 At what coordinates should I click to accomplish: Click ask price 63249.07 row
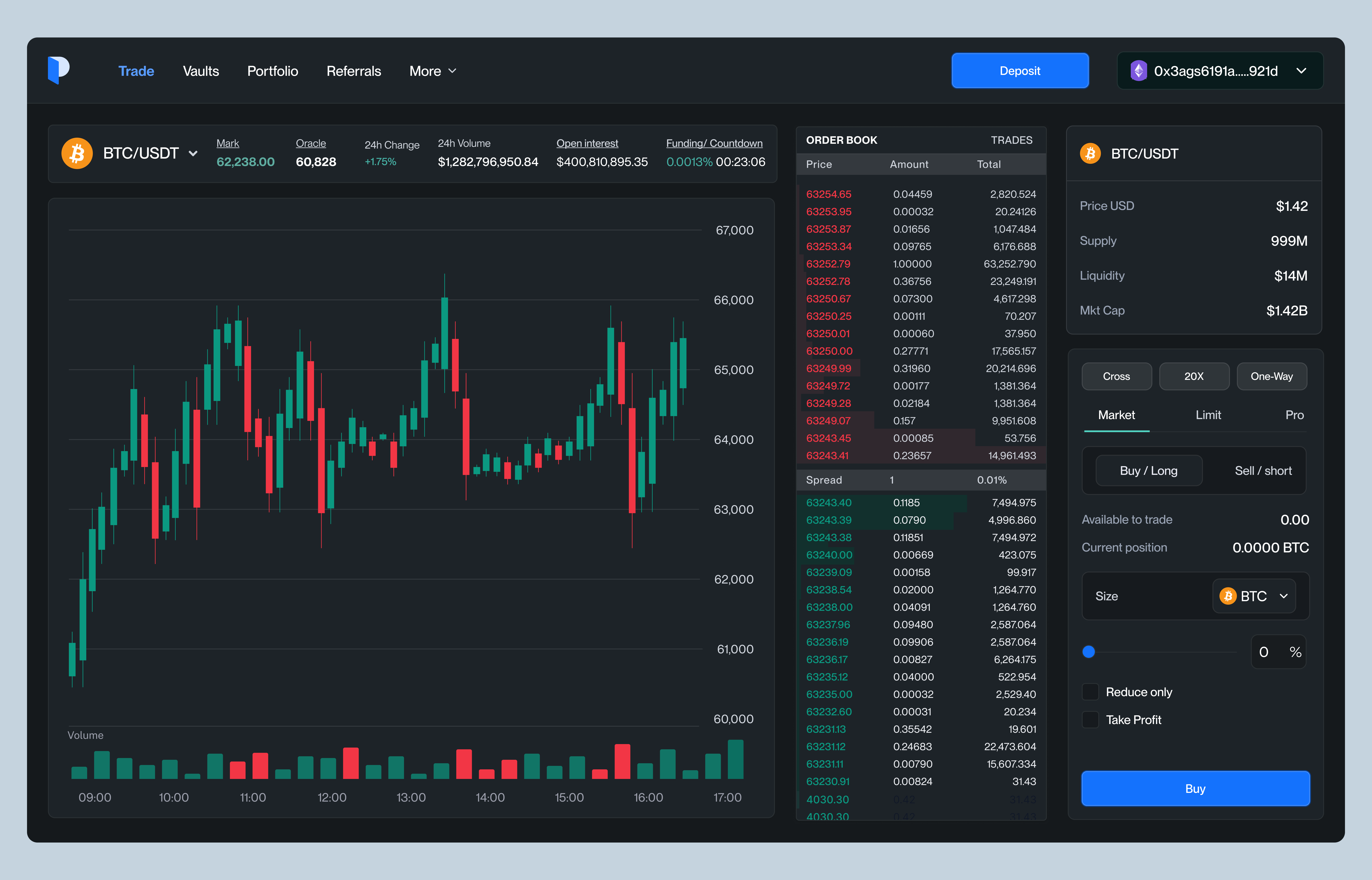tap(921, 421)
